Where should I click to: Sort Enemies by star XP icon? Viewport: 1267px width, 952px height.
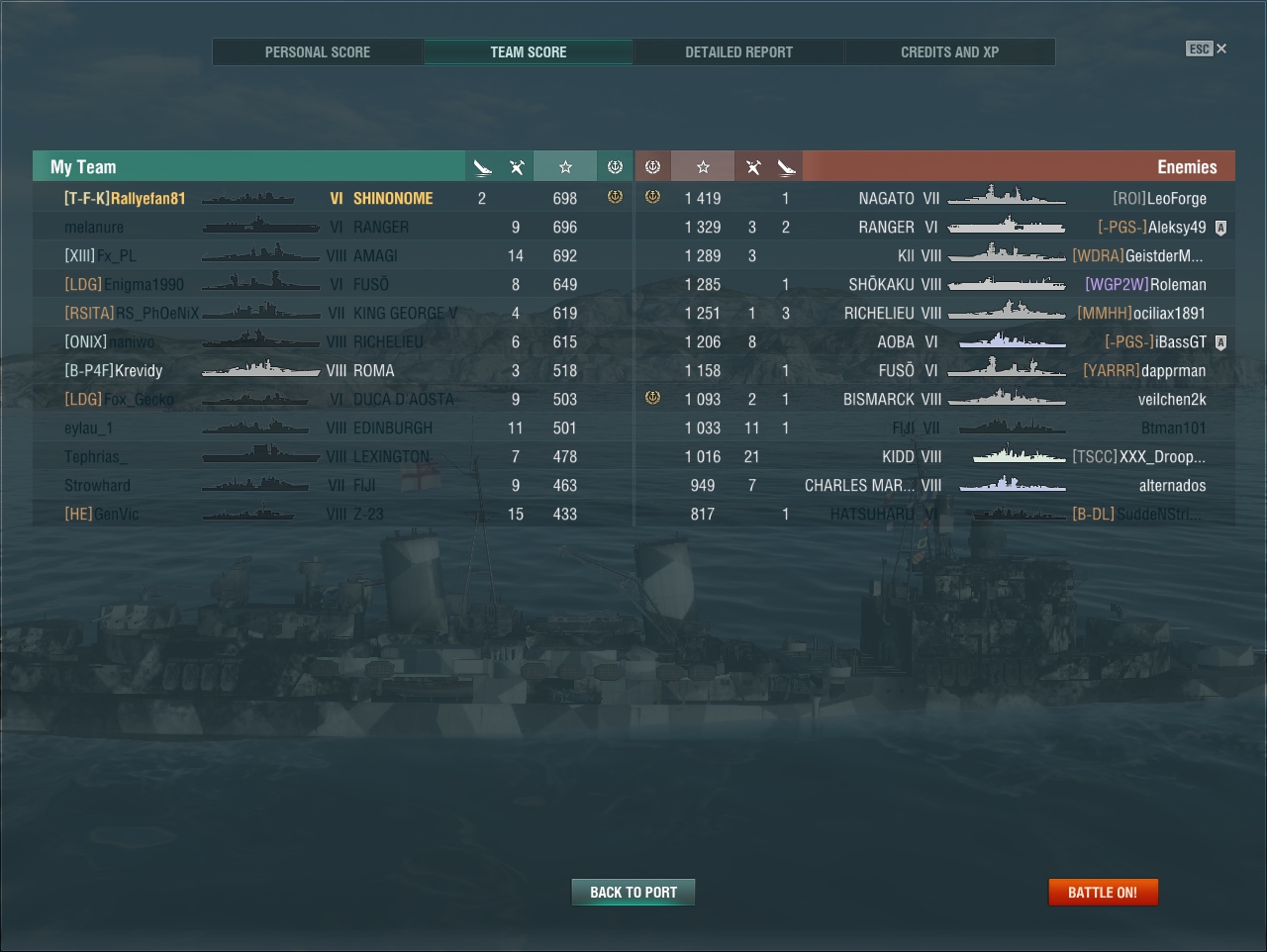[x=703, y=167]
